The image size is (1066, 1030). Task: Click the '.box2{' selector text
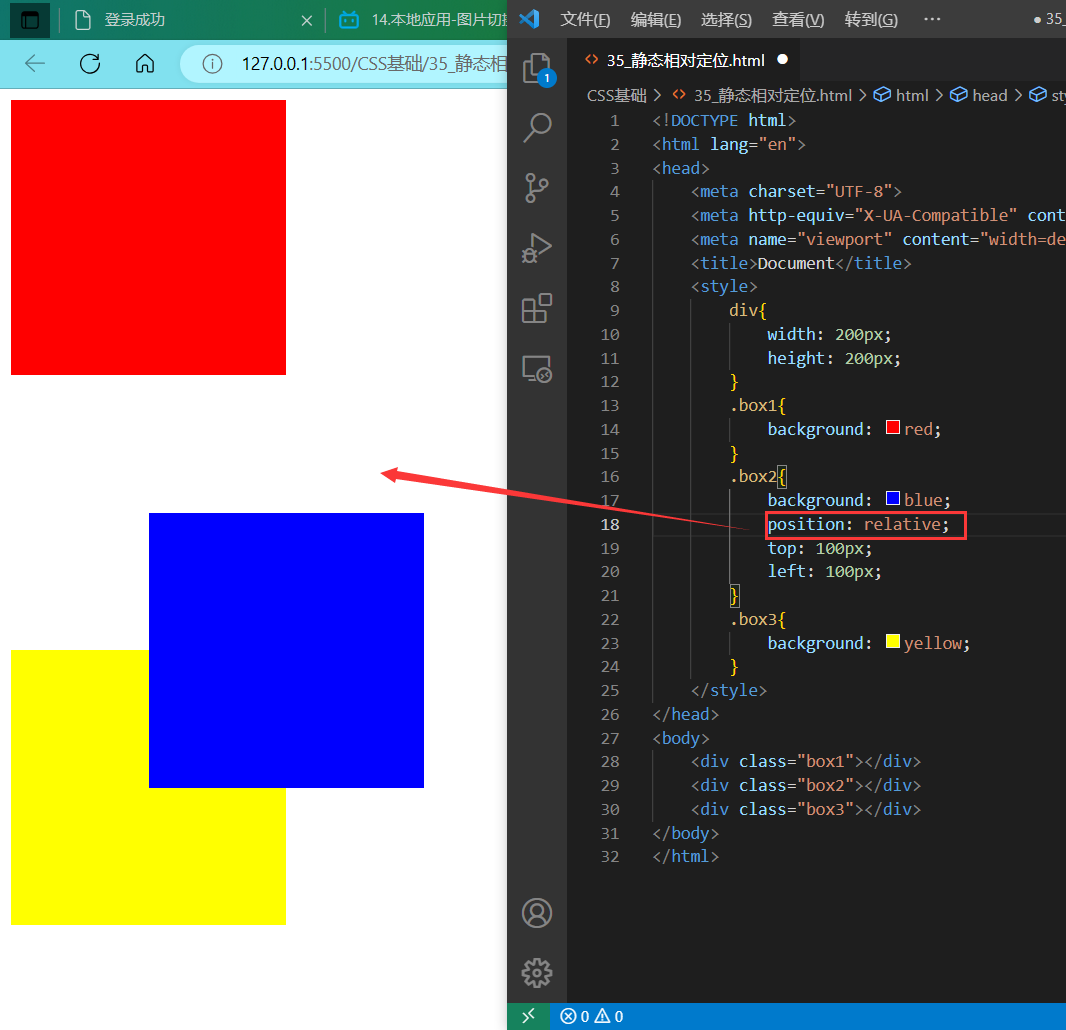click(757, 477)
